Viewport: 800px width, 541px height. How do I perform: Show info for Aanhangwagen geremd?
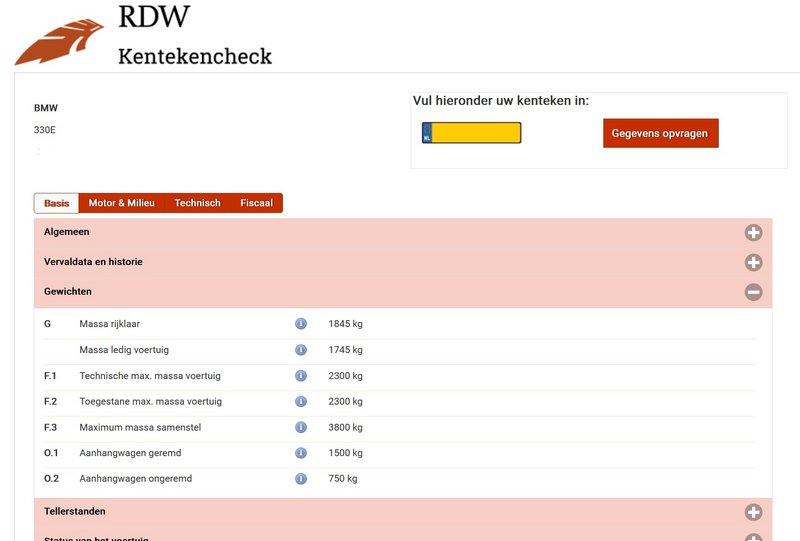(x=301, y=453)
